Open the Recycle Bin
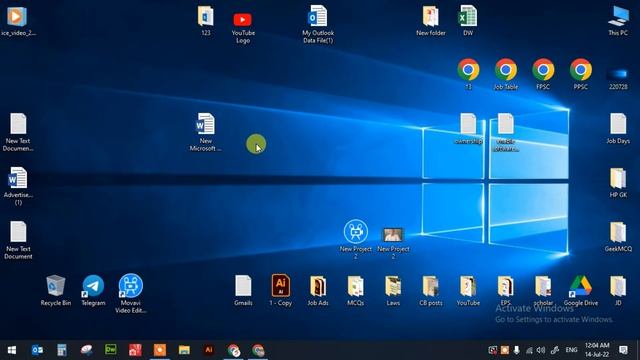 click(56, 286)
